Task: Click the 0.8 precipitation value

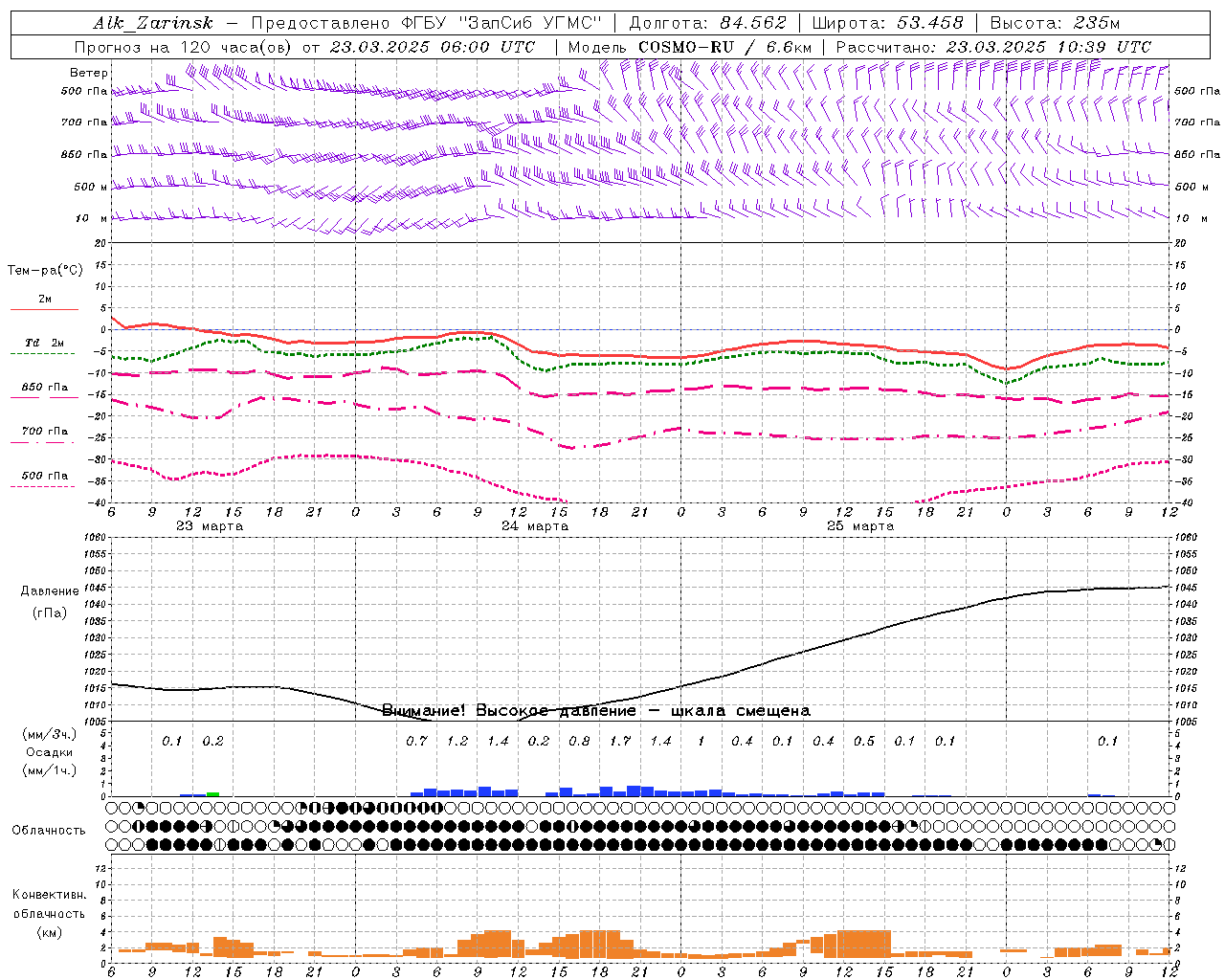Action: tap(579, 742)
